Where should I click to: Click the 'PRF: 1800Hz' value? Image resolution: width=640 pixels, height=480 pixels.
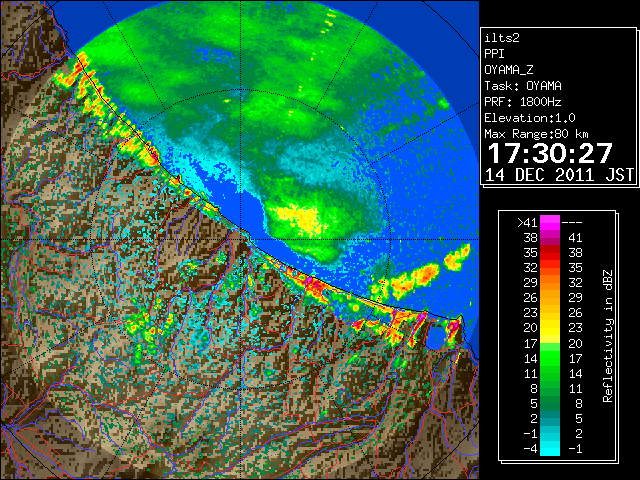(523, 102)
